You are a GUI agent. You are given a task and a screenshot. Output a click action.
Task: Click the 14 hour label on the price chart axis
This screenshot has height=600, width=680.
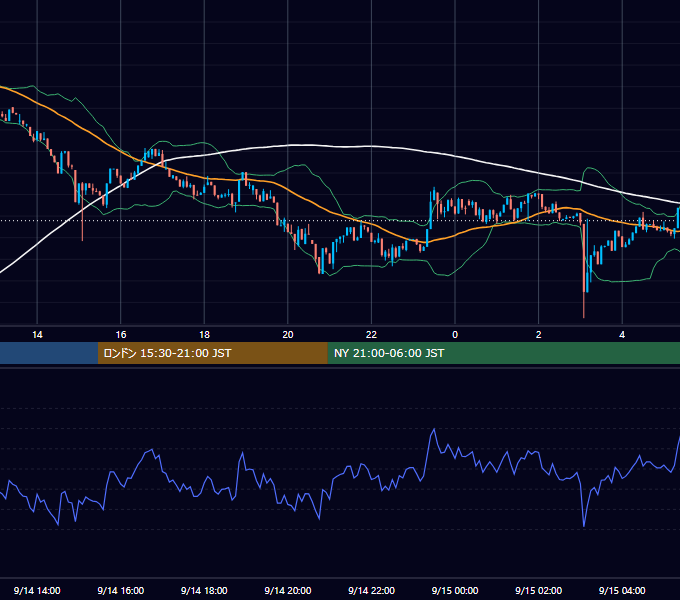pyautogui.click(x=37, y=335)
